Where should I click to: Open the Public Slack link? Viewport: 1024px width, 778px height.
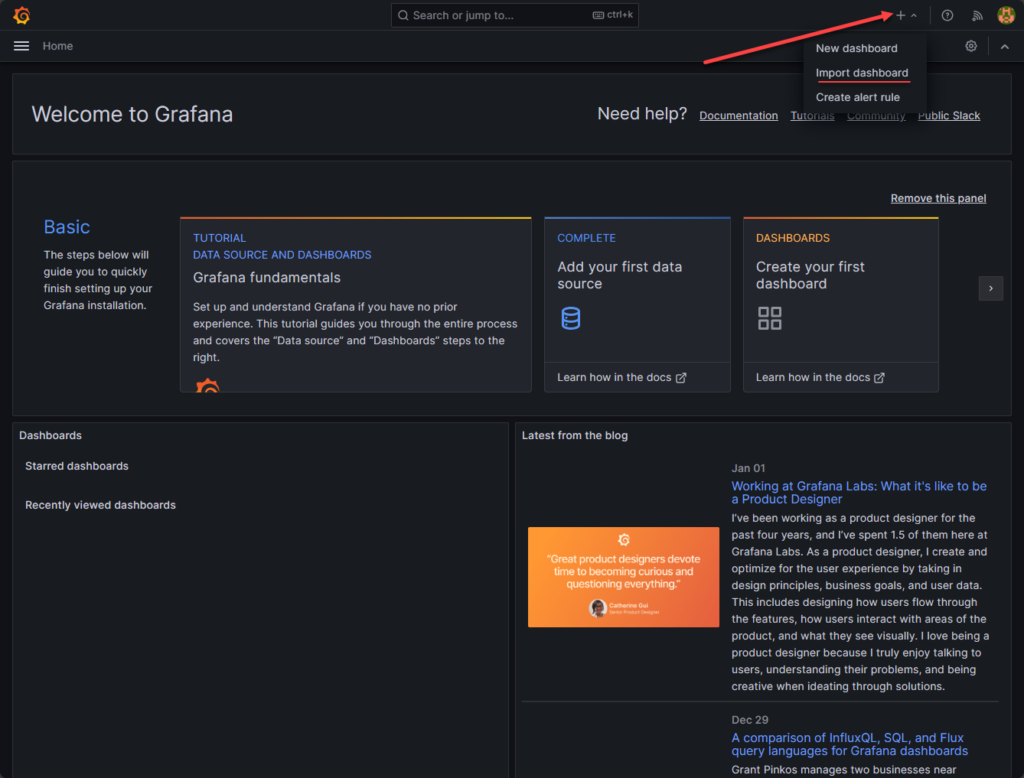pos(948,115)
